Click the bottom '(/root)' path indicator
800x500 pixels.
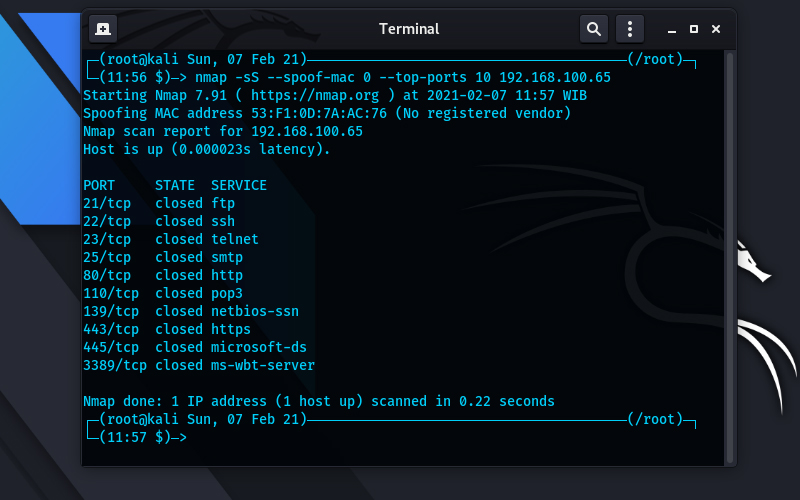tap(655, 419)
